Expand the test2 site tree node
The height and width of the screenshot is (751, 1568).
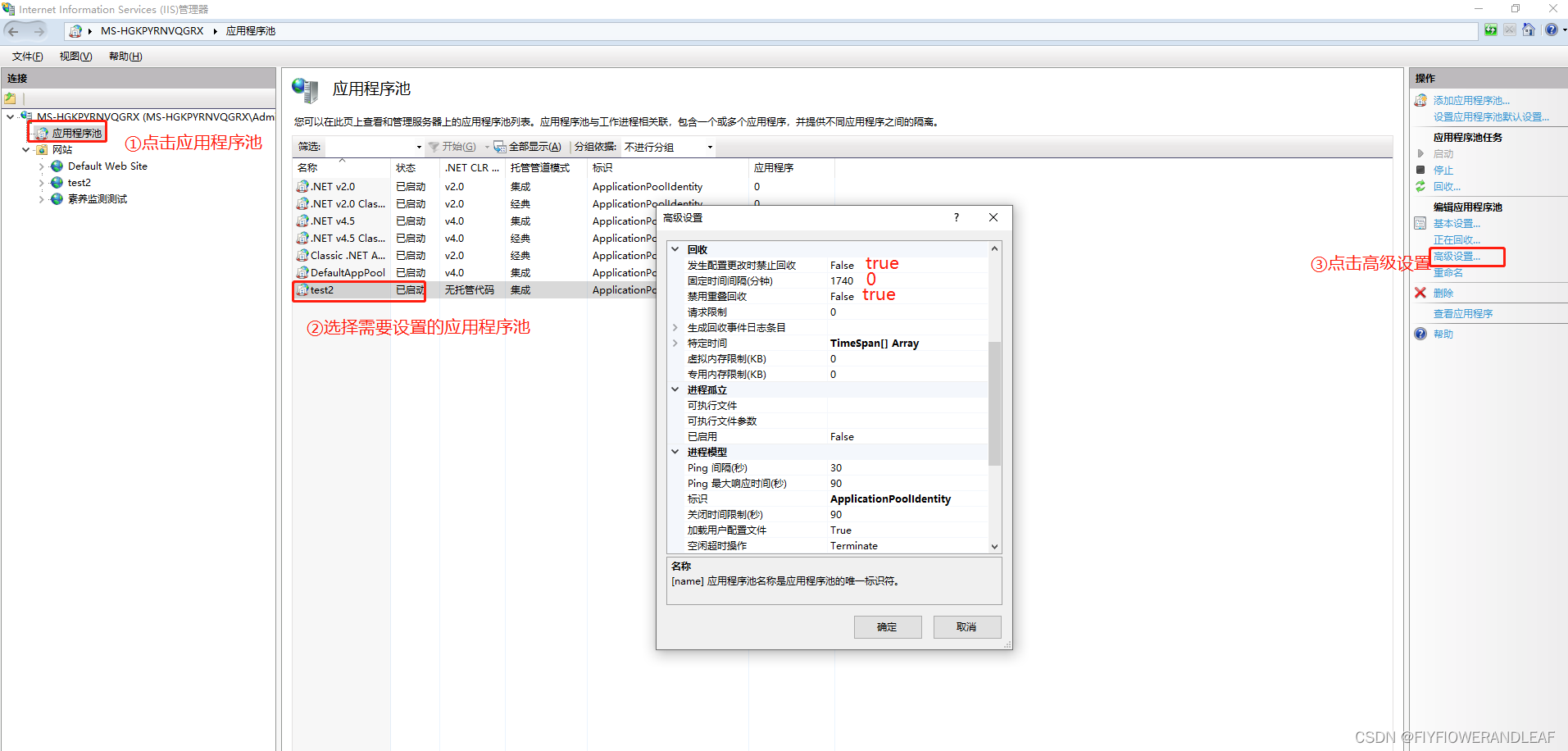(x=41, y=183)
